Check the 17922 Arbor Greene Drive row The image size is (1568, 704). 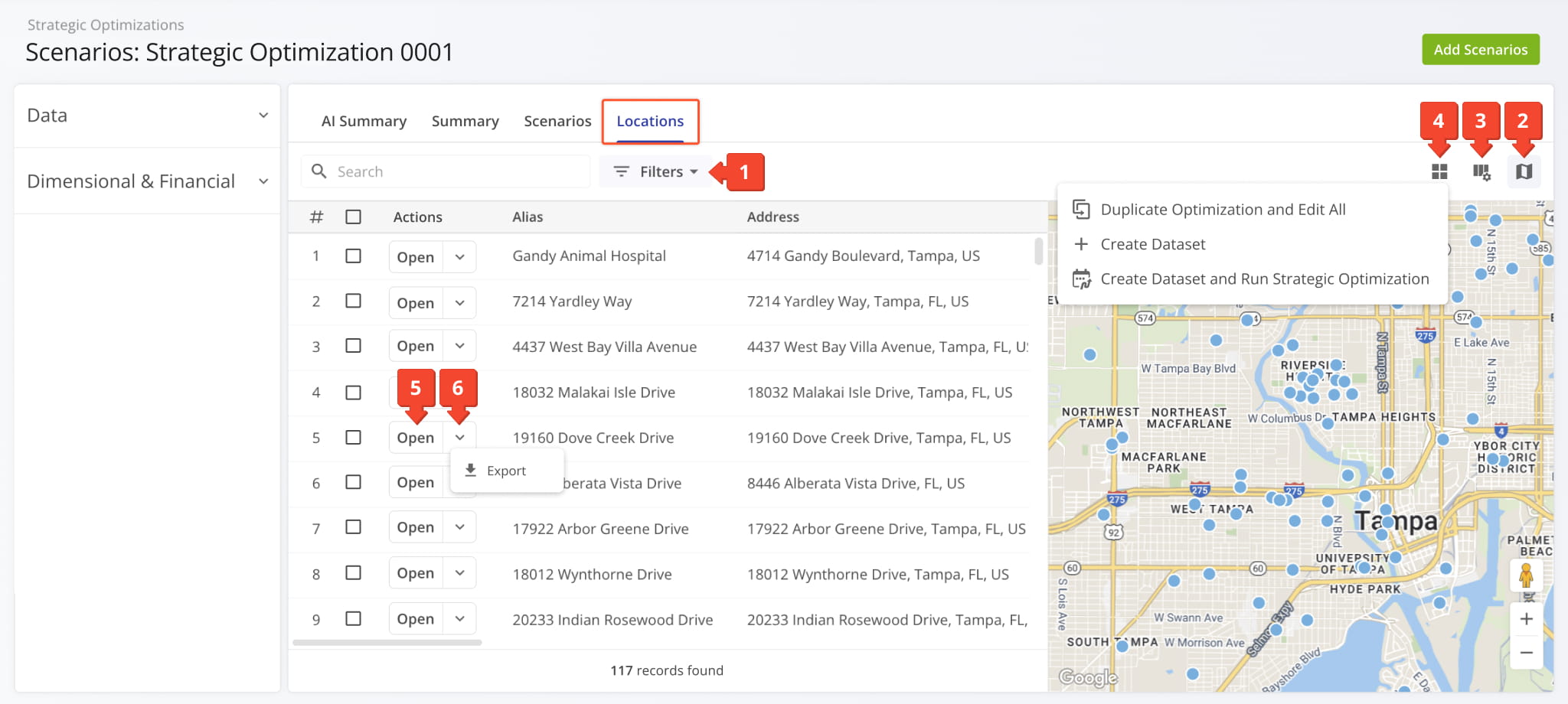[x=353, y=527]
